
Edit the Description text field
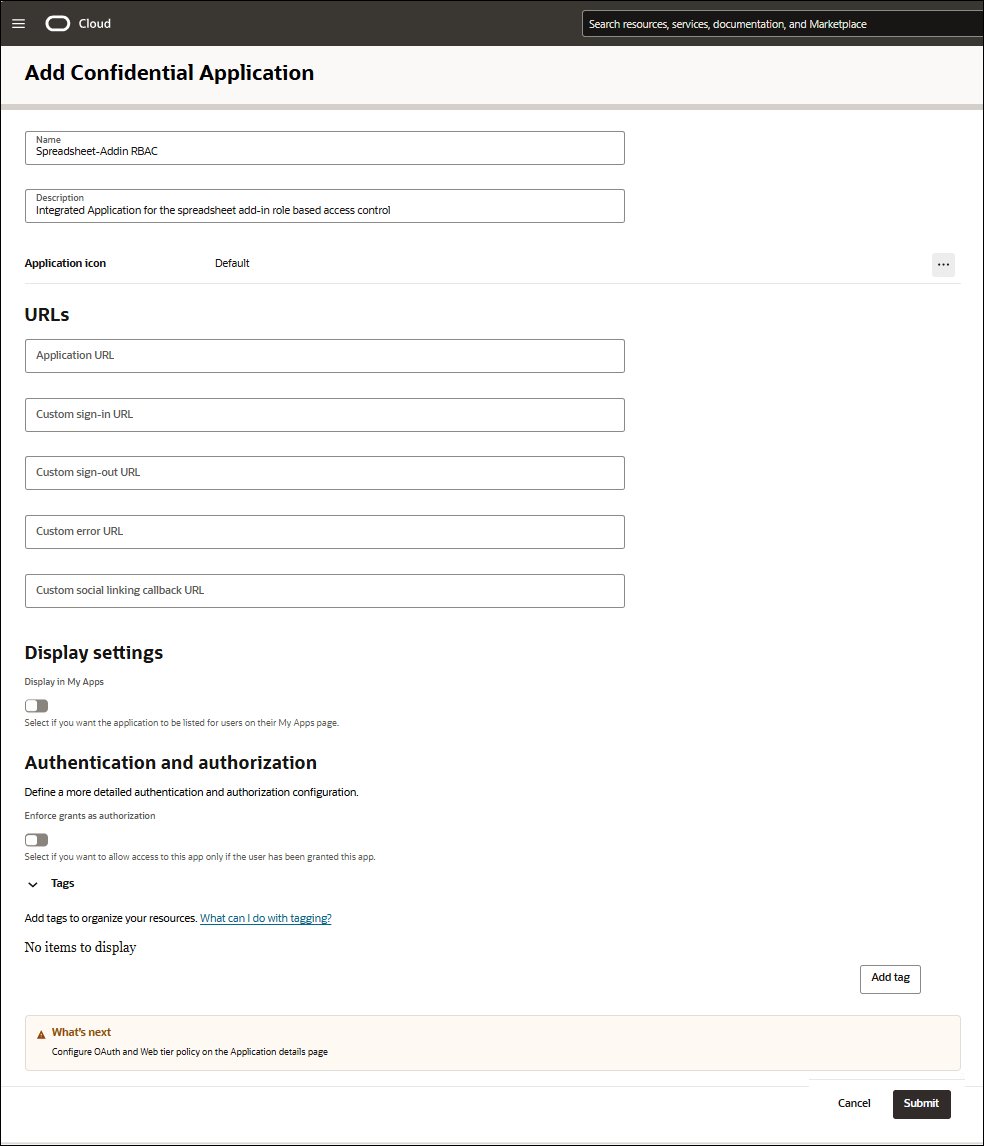324,204
